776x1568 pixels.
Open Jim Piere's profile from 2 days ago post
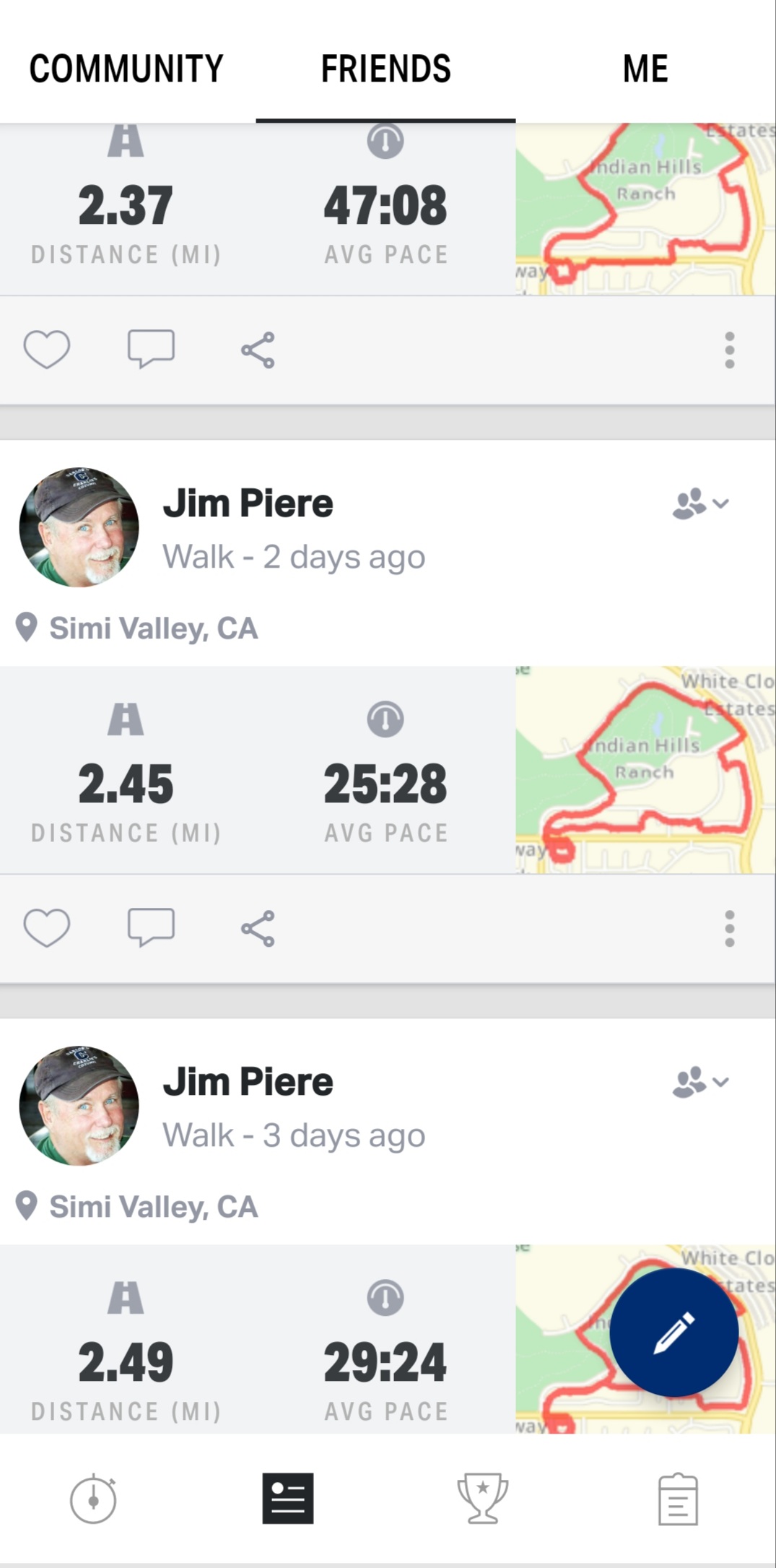(79, 527)
